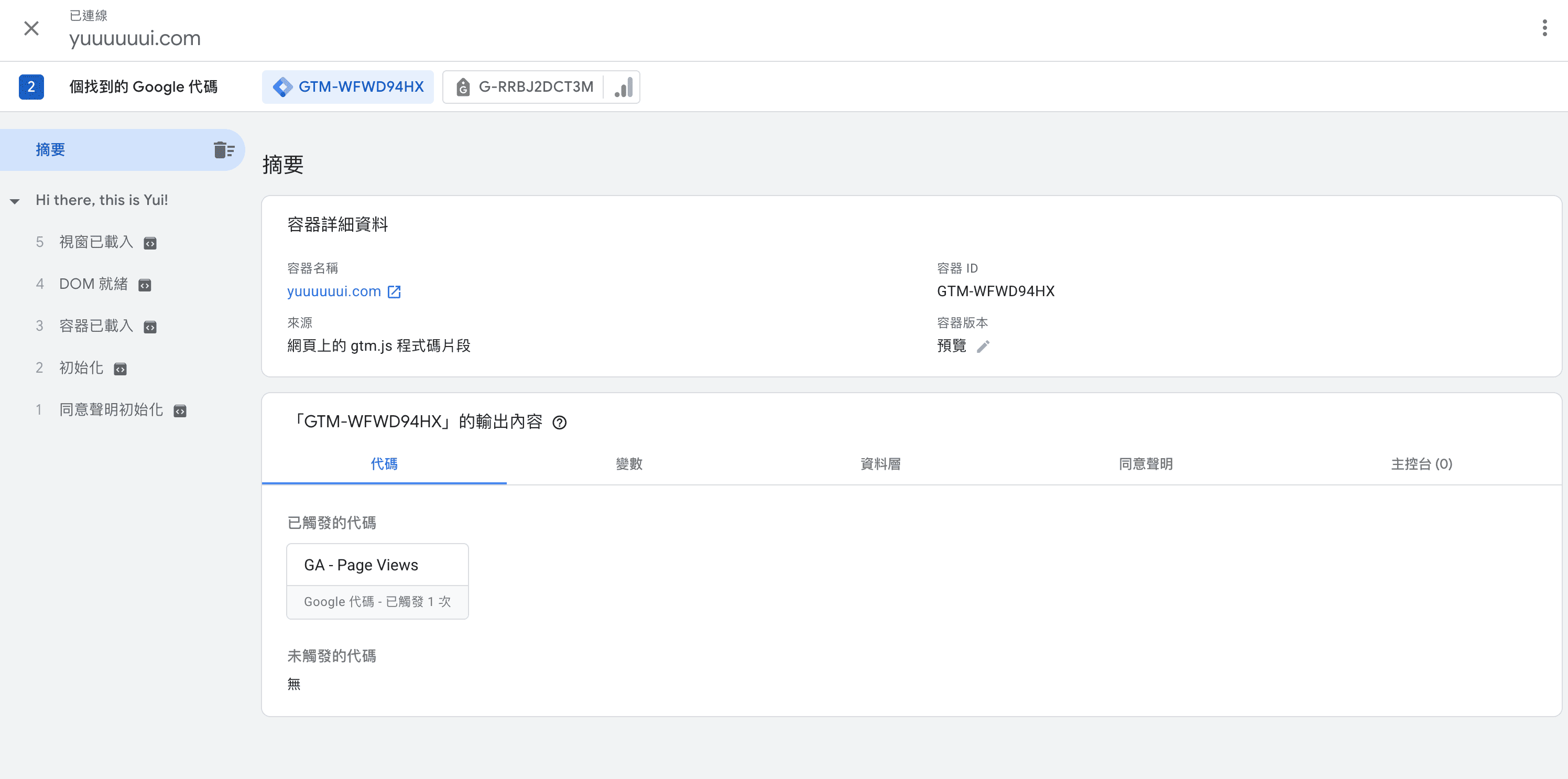The width and height of the screenshot is (1568, 779).
Task: Switch to the 變數 tab
Action: click(x=629, y=464)
